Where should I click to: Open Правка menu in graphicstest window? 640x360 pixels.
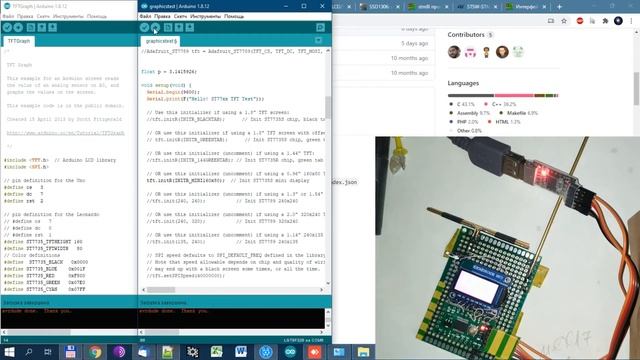[x=162, y=16]
